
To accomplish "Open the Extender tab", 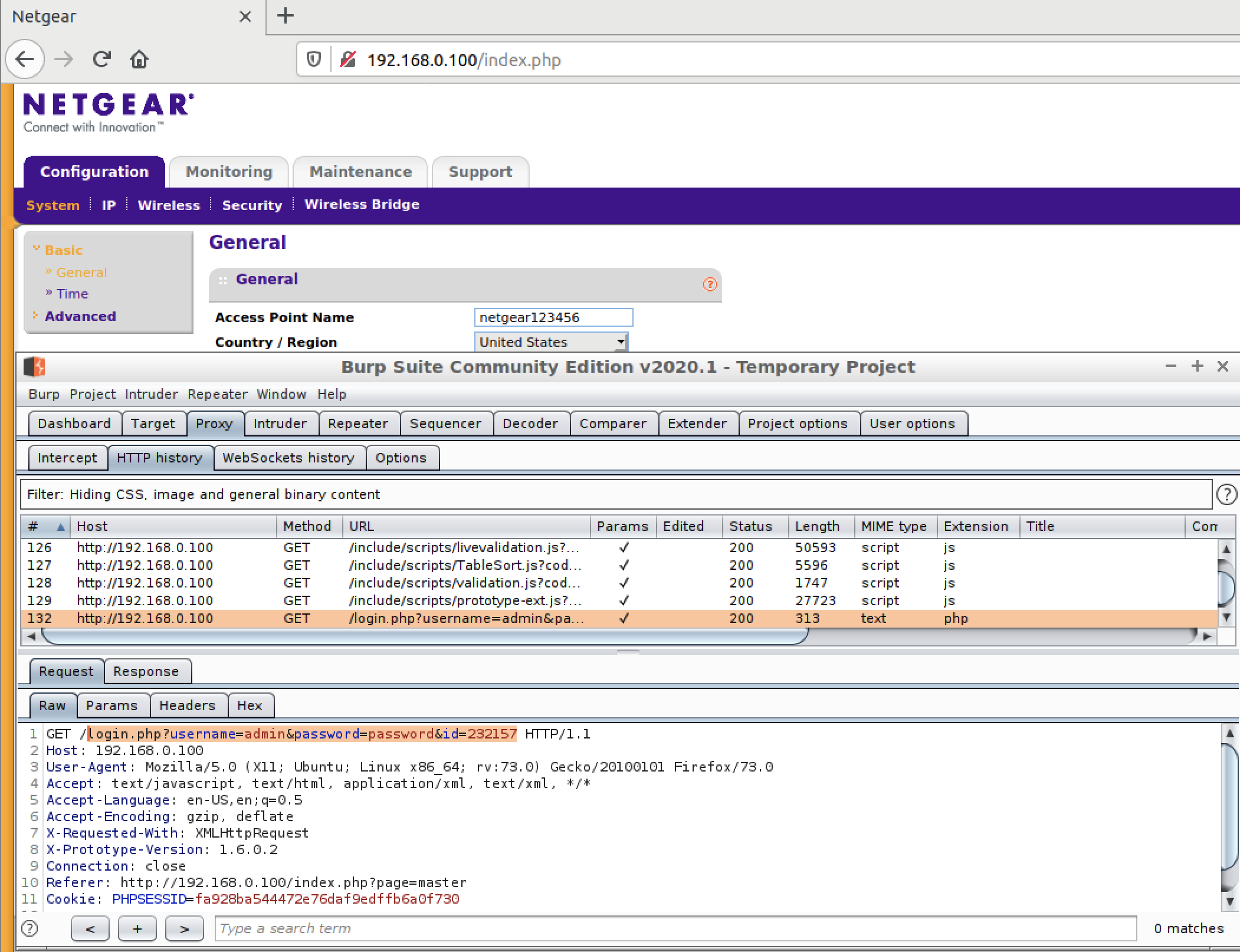I will coord(697,424).
